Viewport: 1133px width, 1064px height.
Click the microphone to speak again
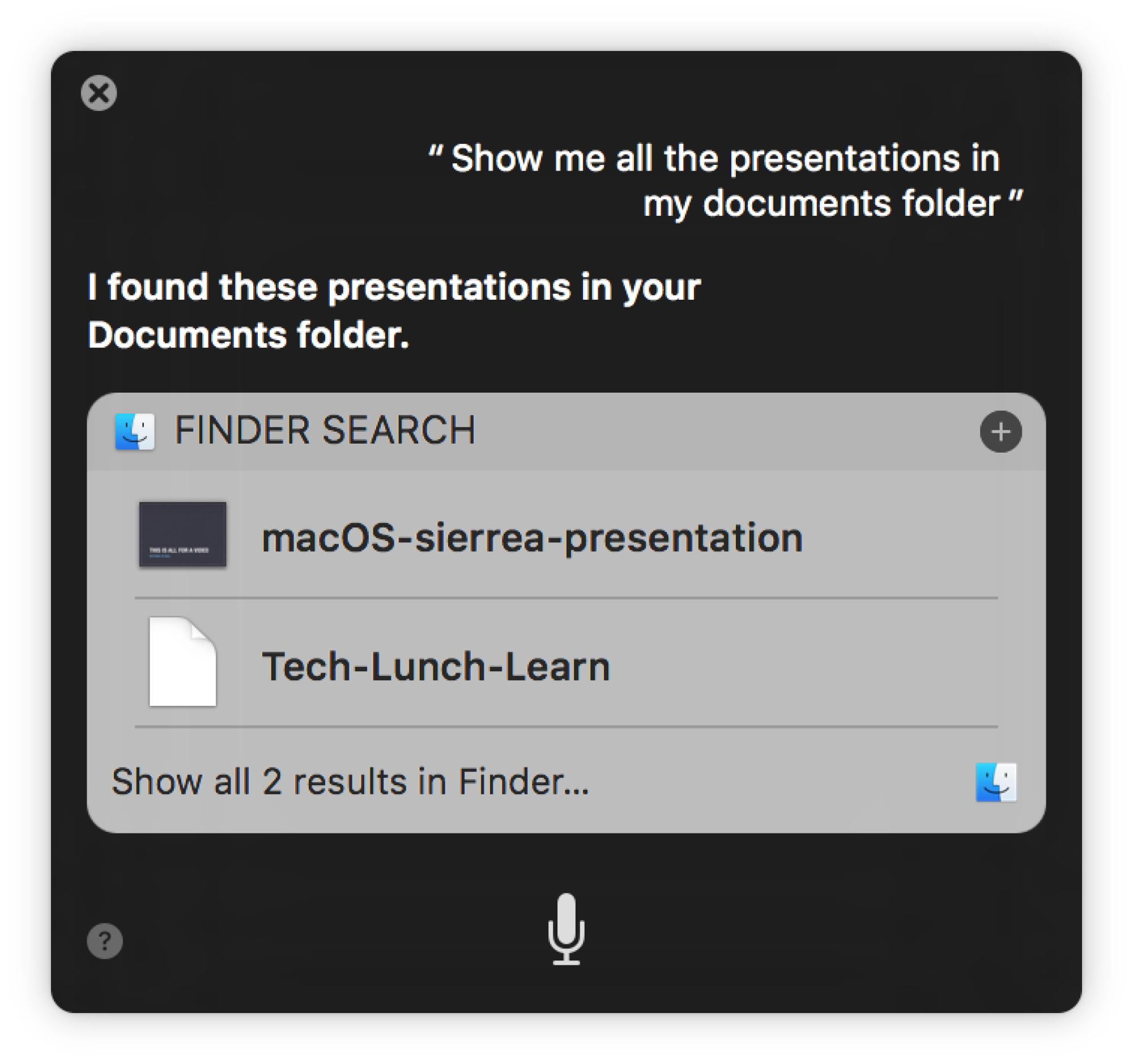point(566,929)
